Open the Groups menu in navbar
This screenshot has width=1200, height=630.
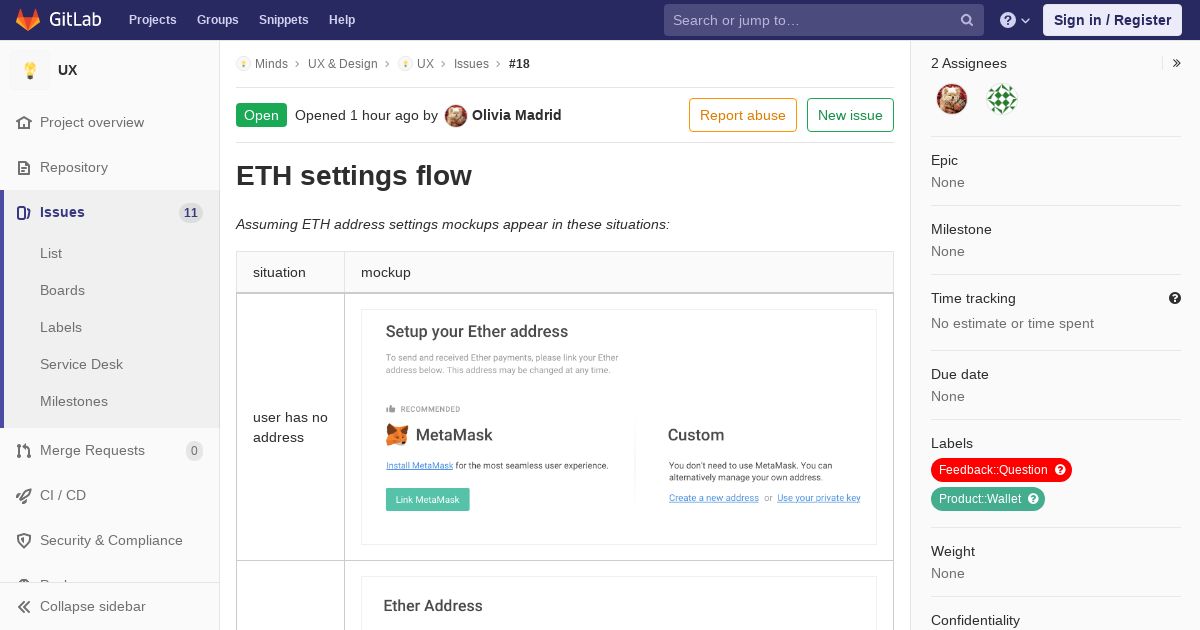click(x=217, y=20)
